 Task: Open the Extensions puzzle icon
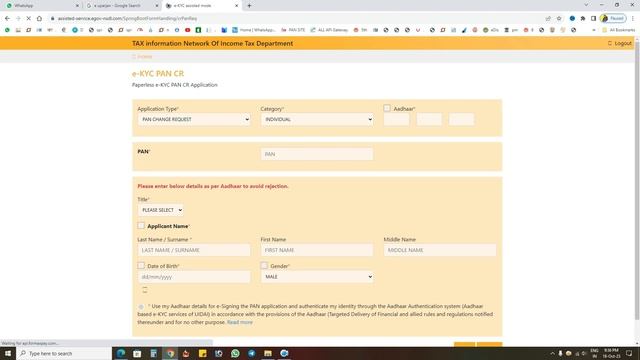583,18
